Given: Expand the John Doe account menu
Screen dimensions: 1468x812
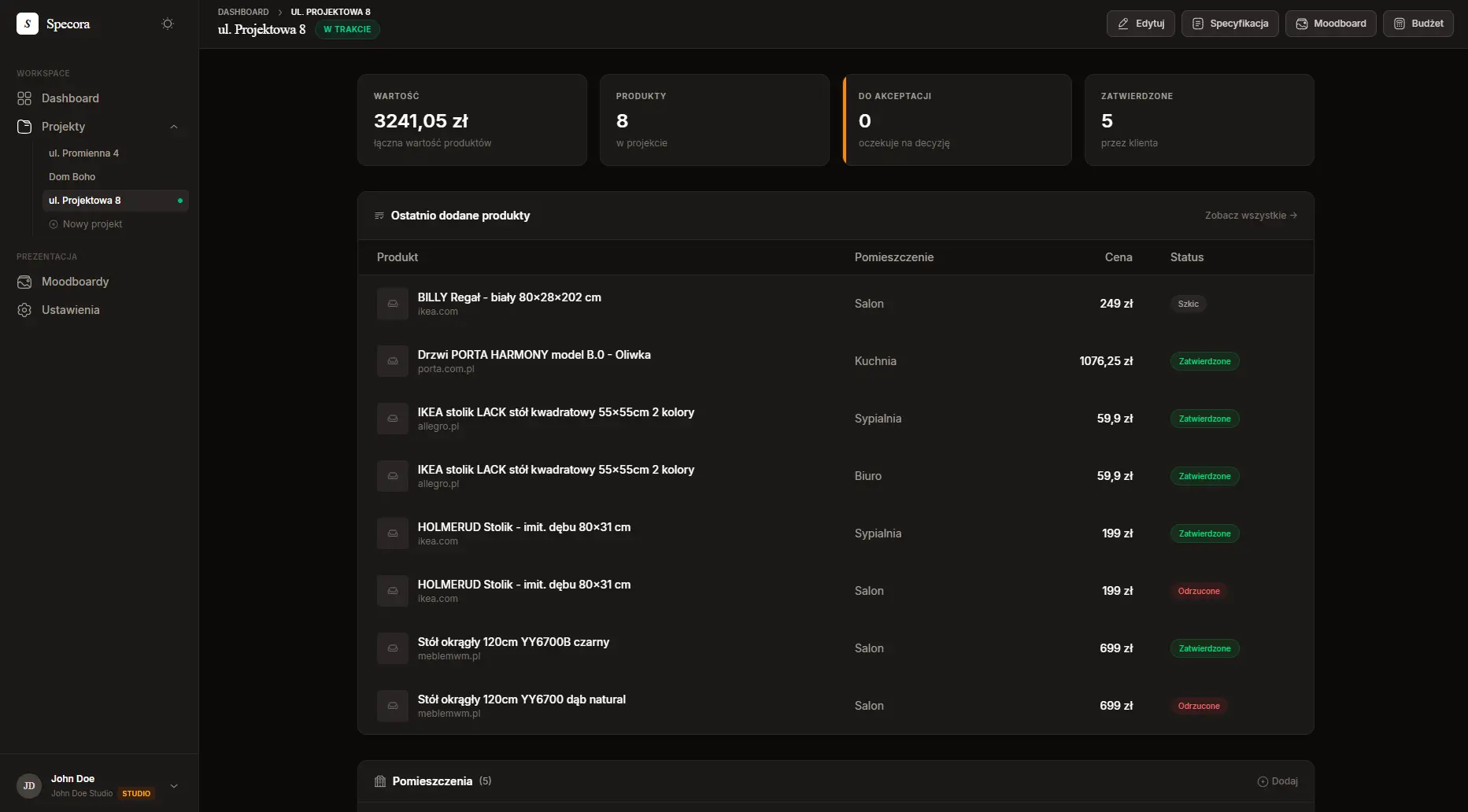Looking at the screenshot, I should pos(174,785).
